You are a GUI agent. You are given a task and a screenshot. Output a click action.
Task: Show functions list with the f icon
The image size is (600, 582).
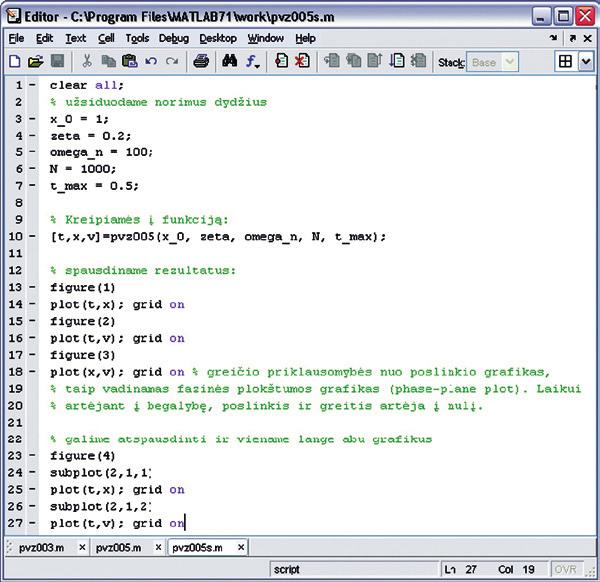pos(252,61)
